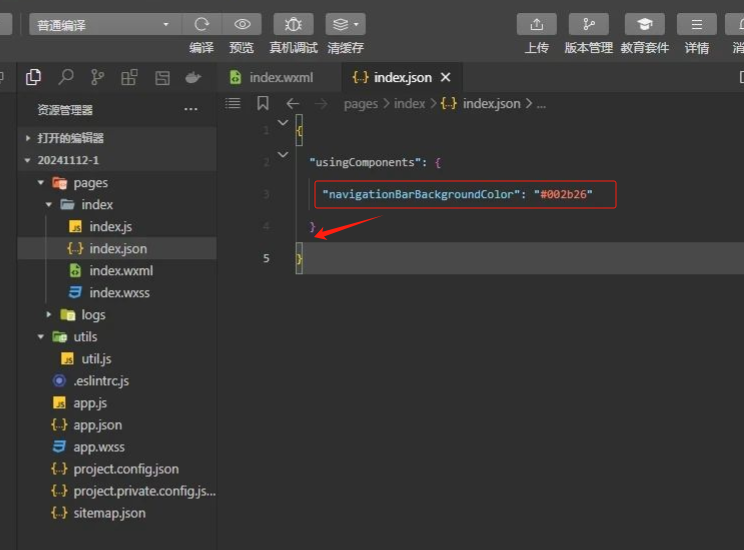The image size is (744, 550).
Task: Open version management branch icon
Action: click(x=588, y=24)
